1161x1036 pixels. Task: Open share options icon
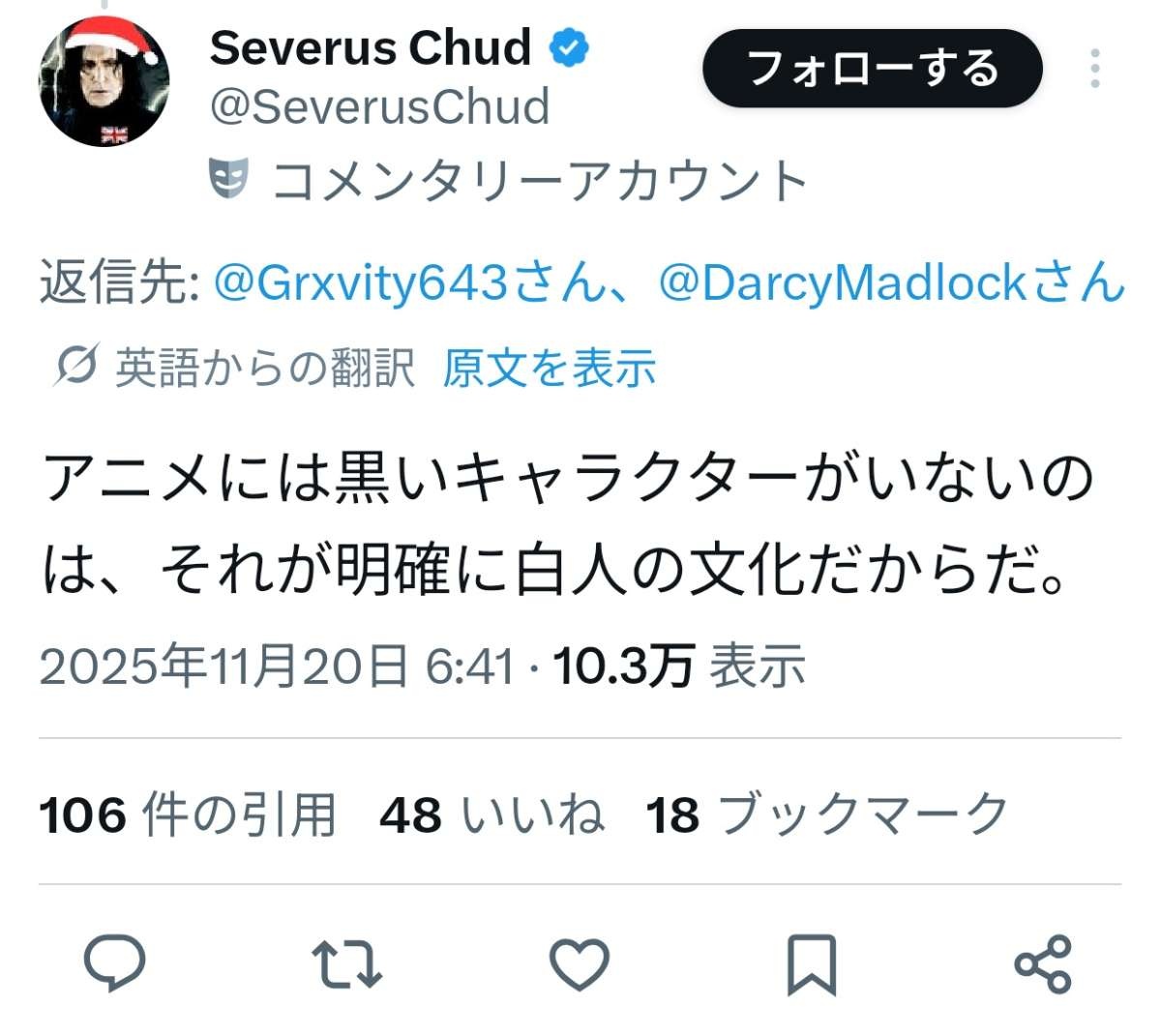[1043, 964]
